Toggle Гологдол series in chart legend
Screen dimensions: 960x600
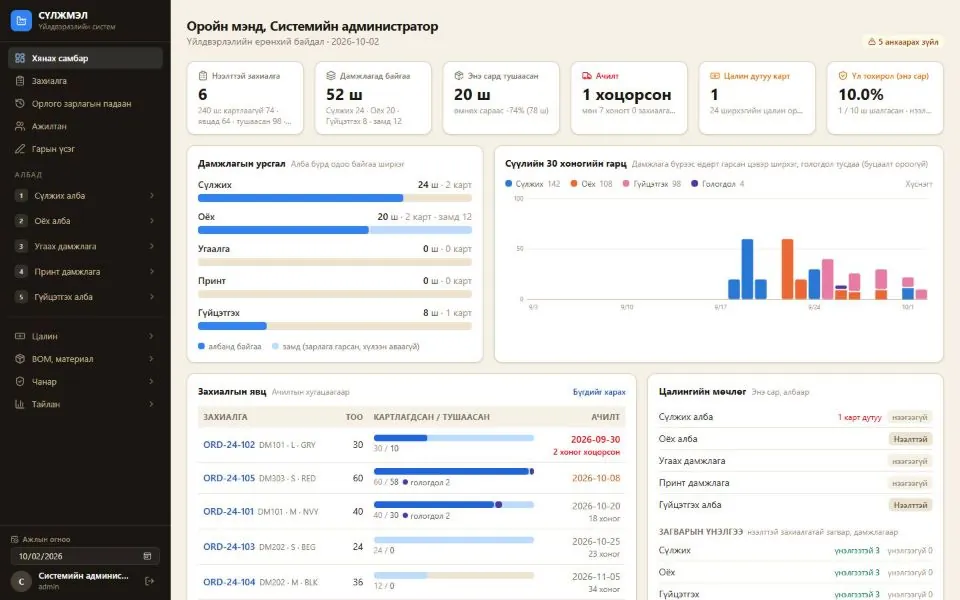(x=718, y=184)
